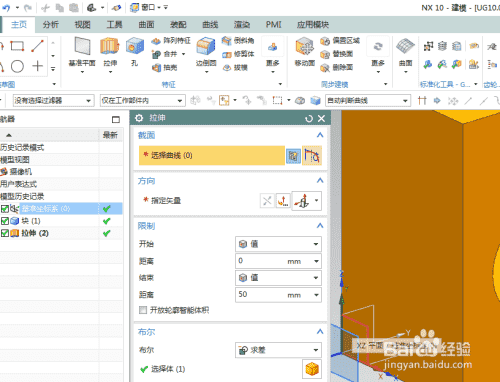Click More (更多) in Feature group
The image size is (500, 382).
(272, 55)
